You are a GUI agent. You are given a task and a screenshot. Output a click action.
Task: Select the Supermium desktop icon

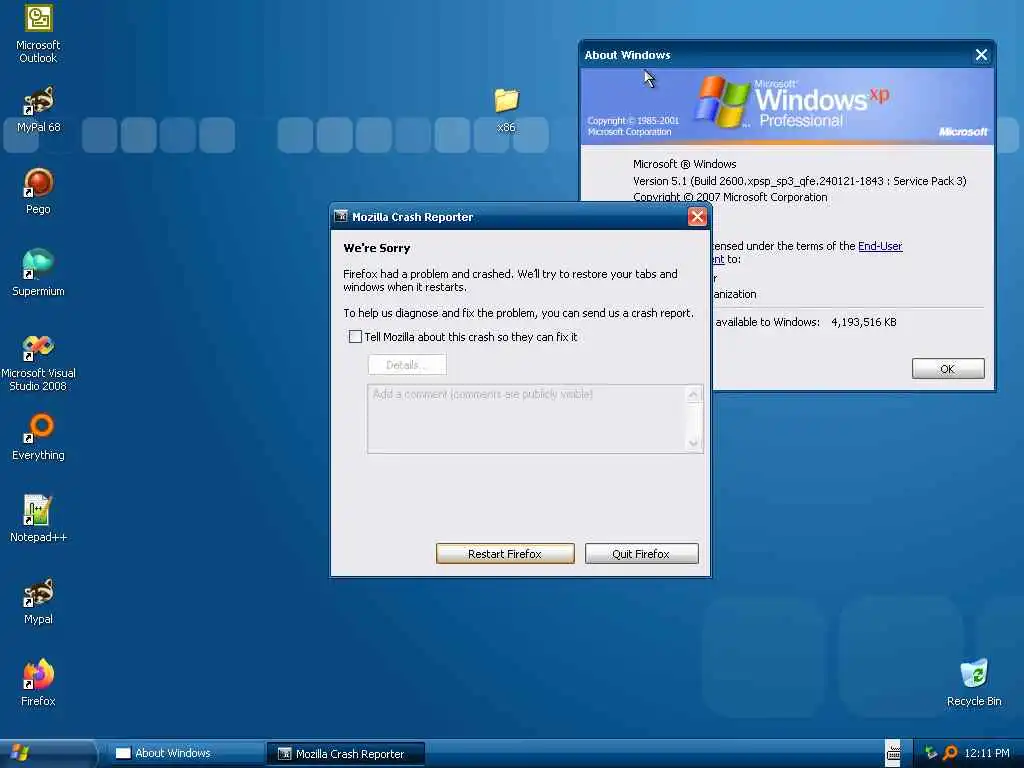[x=38, y=273]
